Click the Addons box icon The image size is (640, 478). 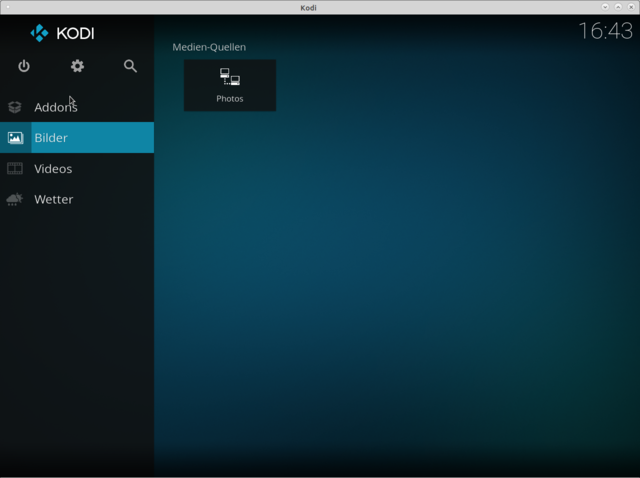coord(15,107)
